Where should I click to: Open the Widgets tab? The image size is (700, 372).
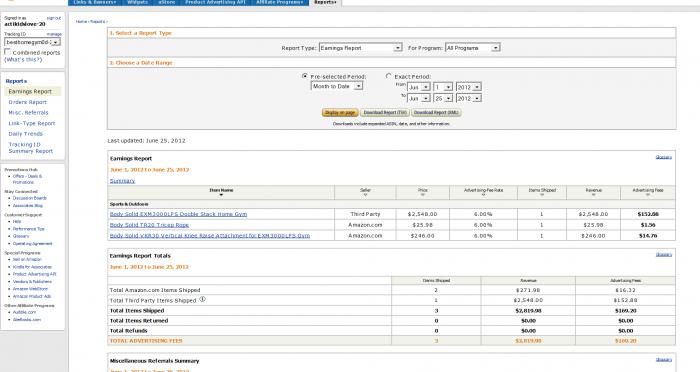pos(138,2)
